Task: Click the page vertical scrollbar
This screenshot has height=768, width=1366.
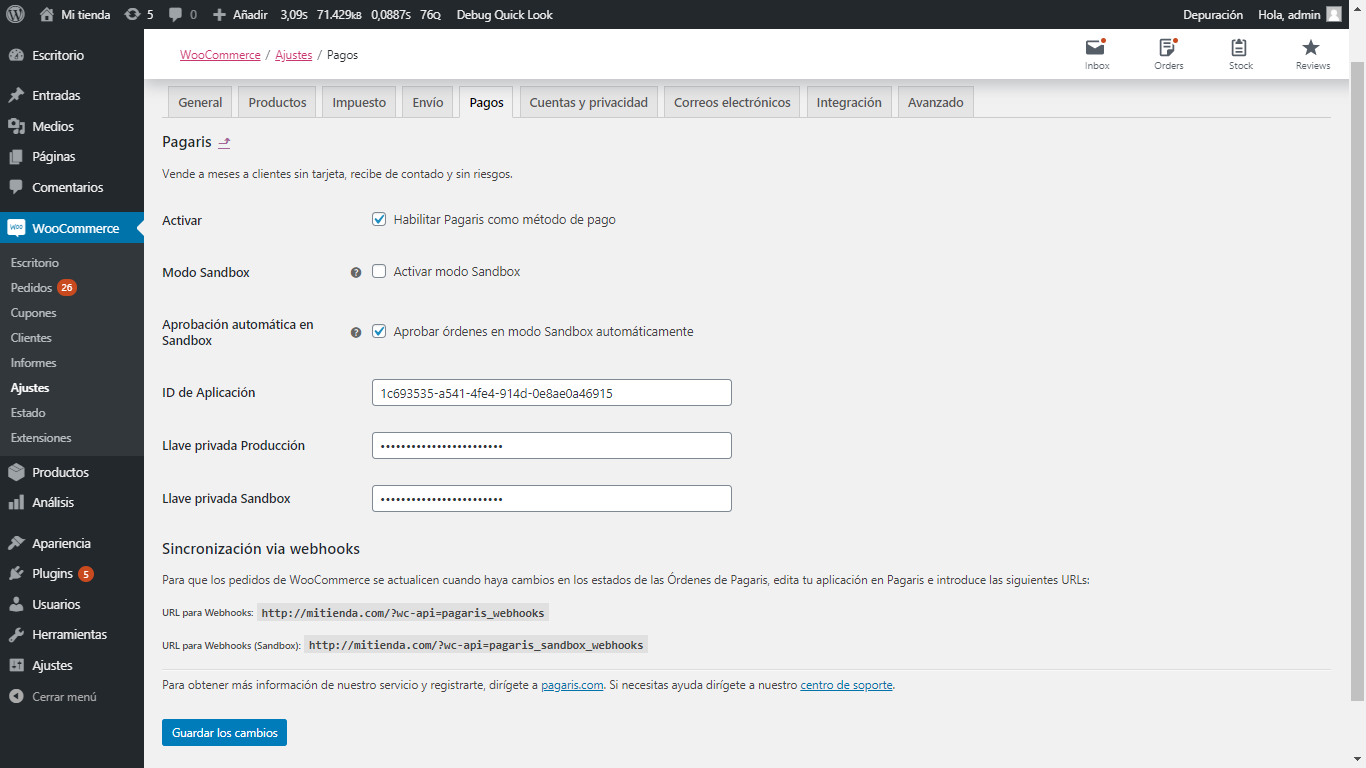Action: [1358, 380]
